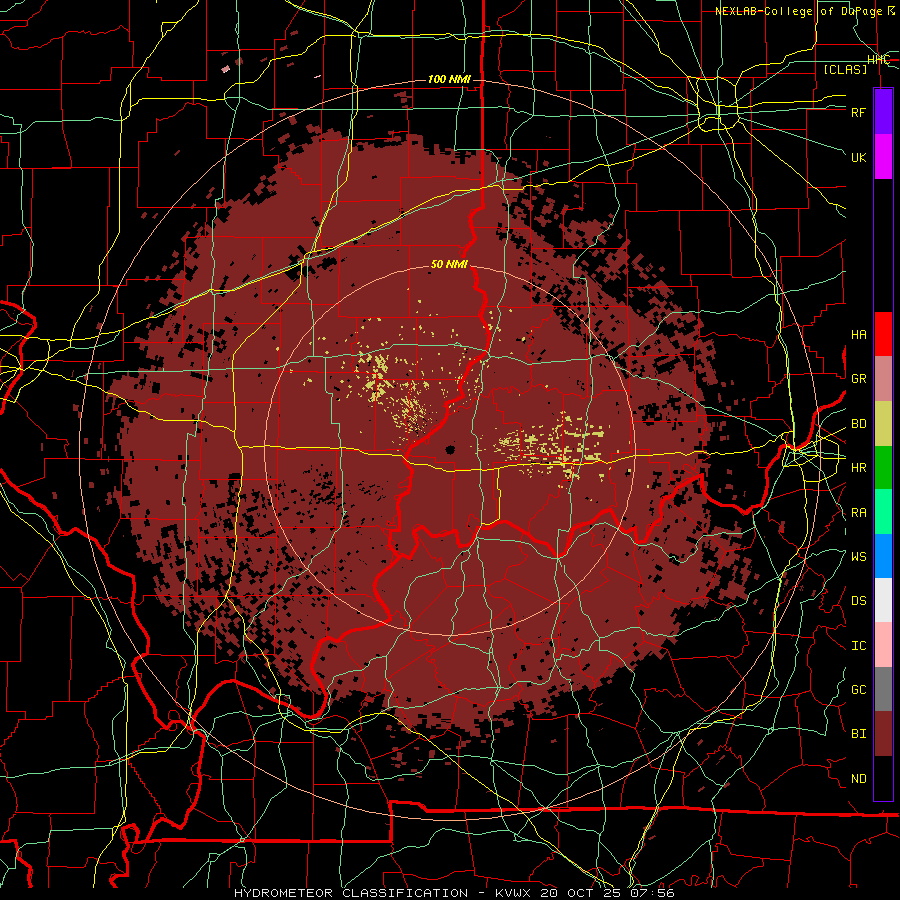Select the gray GC legend color swatch

tap(883, 689)
